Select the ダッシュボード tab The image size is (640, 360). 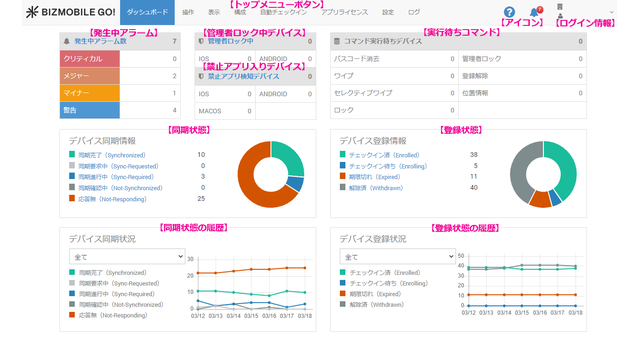(x=147, y=12)
